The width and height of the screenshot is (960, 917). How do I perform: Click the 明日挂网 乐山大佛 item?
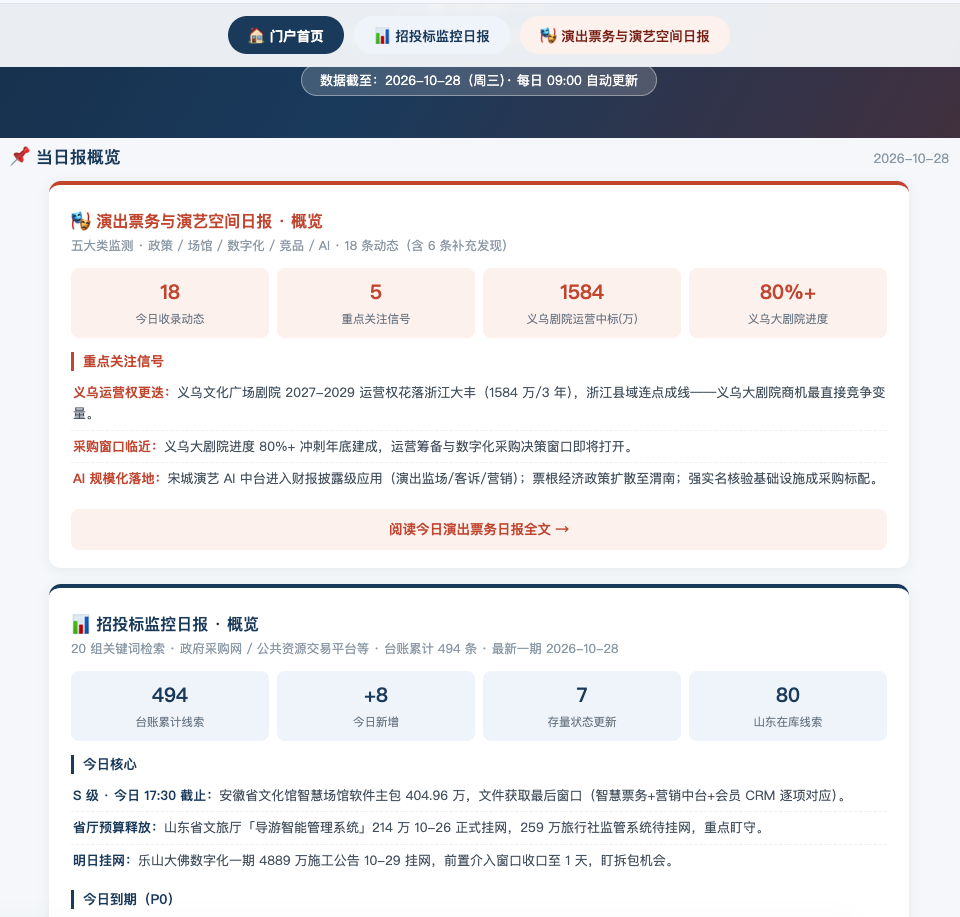[479, 861]
